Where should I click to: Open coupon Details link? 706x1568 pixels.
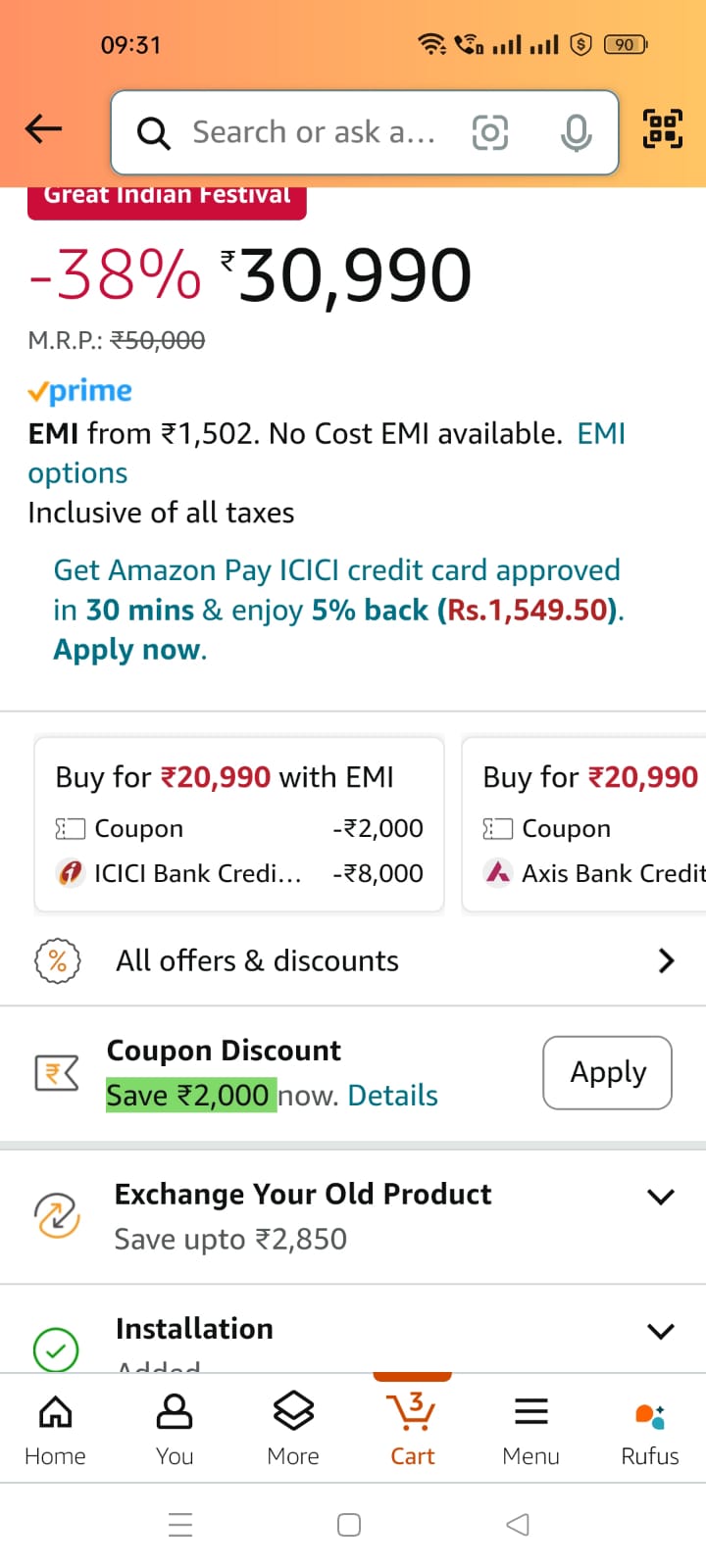click(x=392, y=1096)
